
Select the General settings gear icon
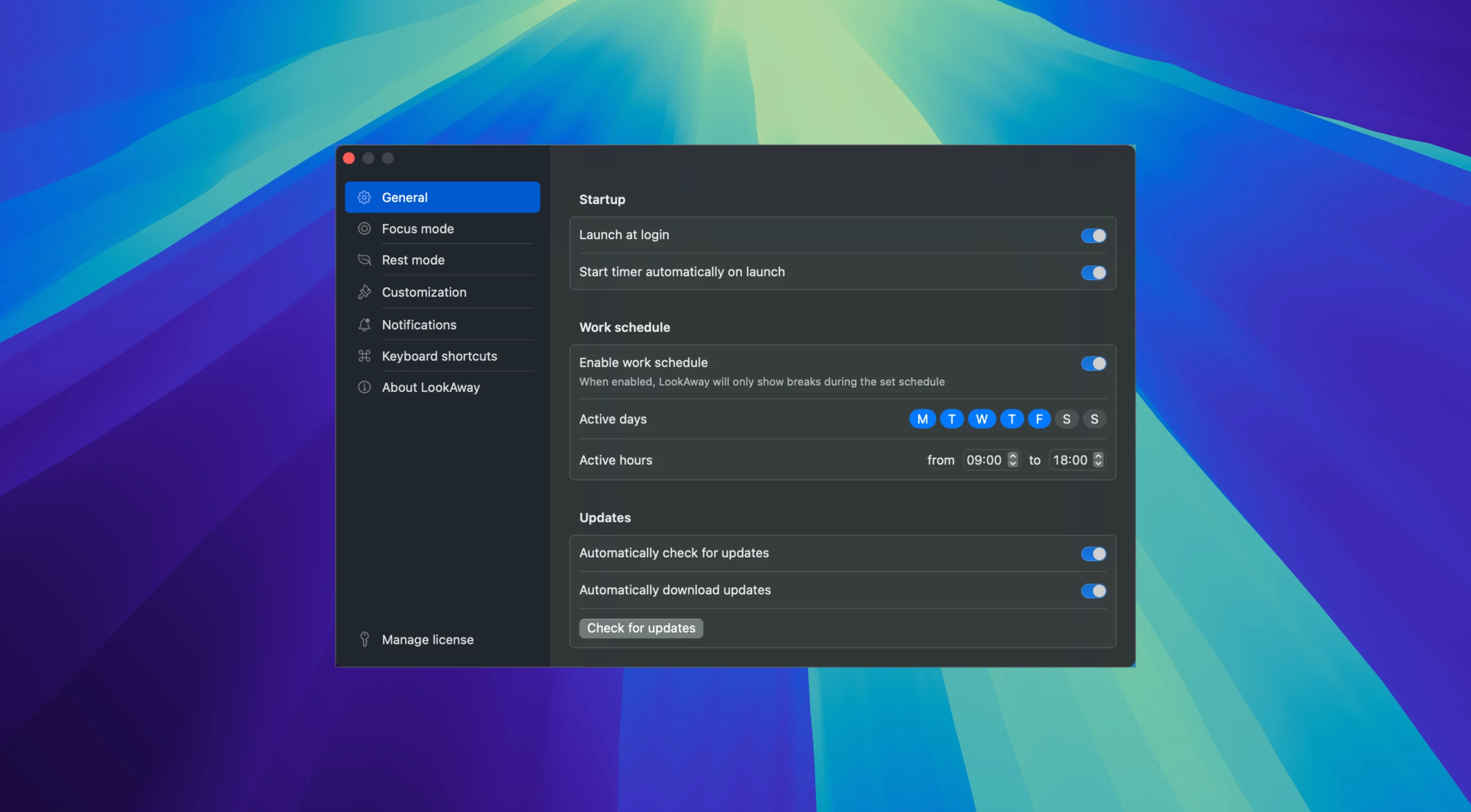[364, 197]
